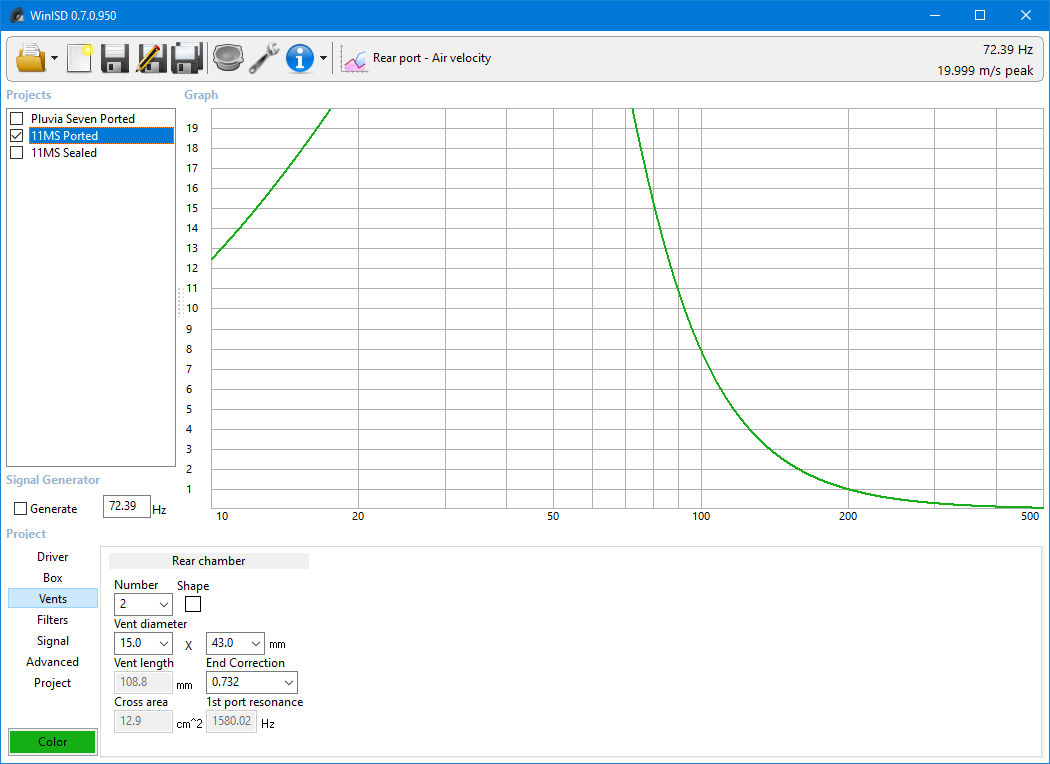Expand the info icon dropdown arrow
This screenshot has width=1050, height=764.
[323, 58]
